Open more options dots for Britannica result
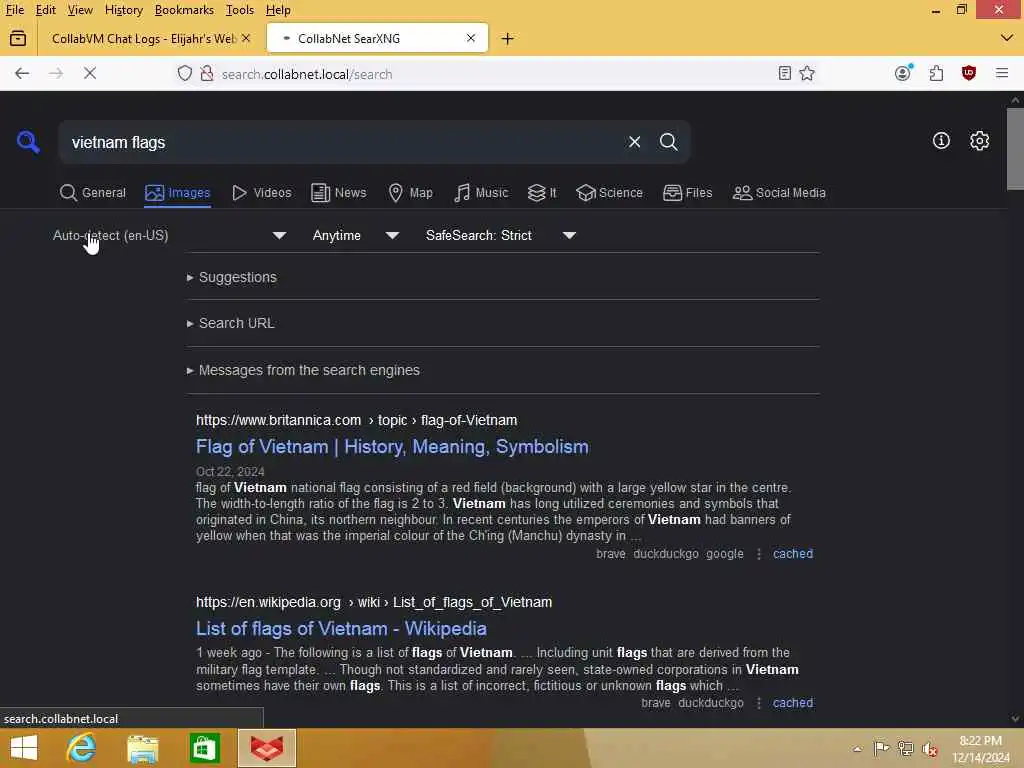Viewport: 1024px width, 768px height. click(758, 554)
